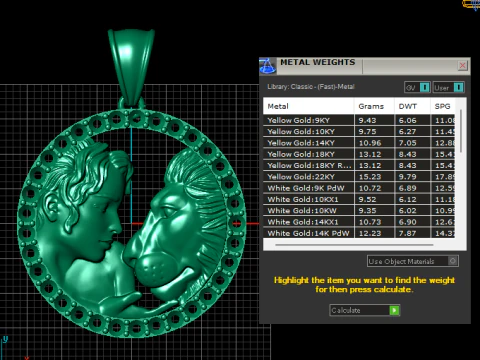Click the 9.43 grams value
This screenshot has width=480, height=360.
367,120
